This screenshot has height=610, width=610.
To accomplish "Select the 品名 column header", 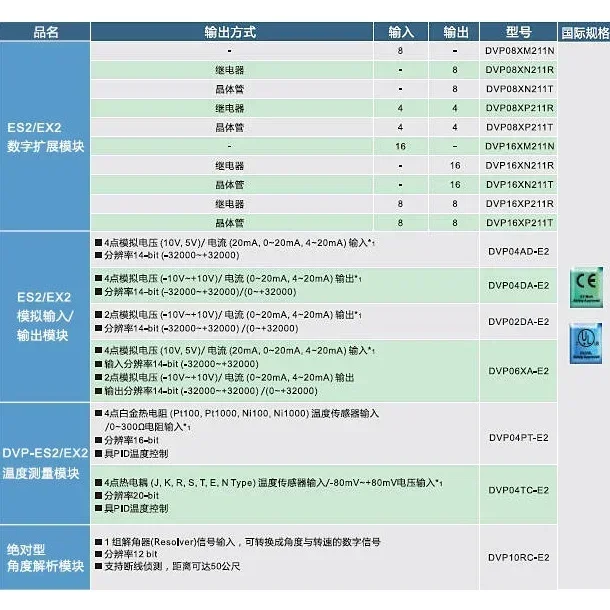I will (45, 32).
